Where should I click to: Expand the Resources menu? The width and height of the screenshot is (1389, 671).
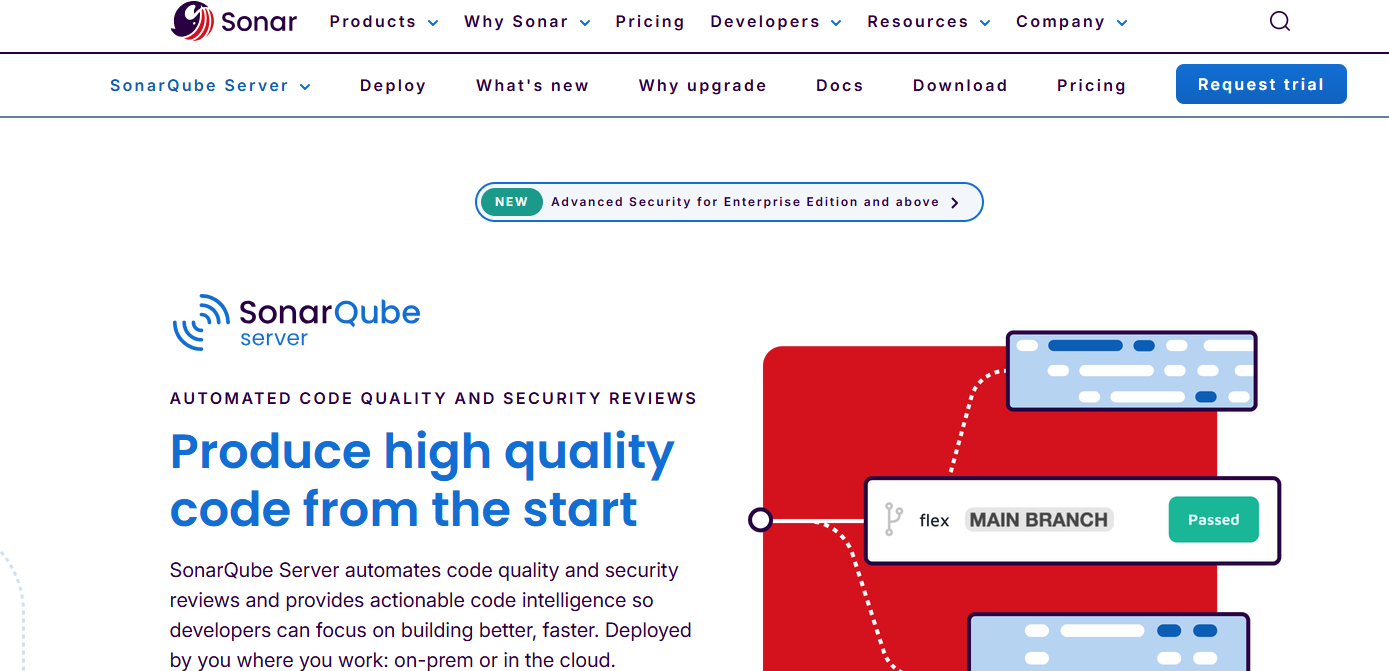pyautogui.click(x=929, y=22)
